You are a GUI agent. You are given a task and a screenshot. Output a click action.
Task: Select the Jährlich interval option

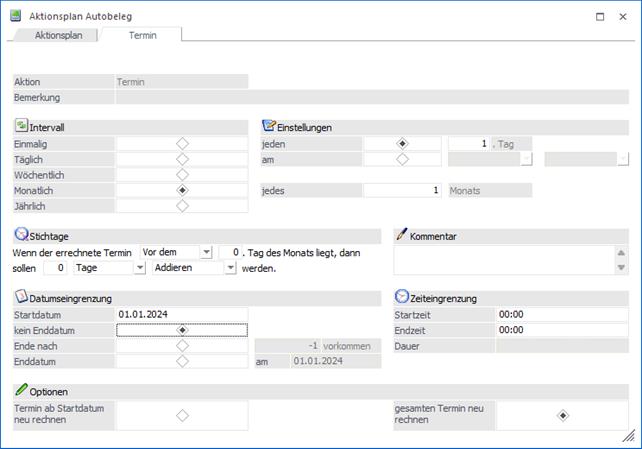coord(182,206)
